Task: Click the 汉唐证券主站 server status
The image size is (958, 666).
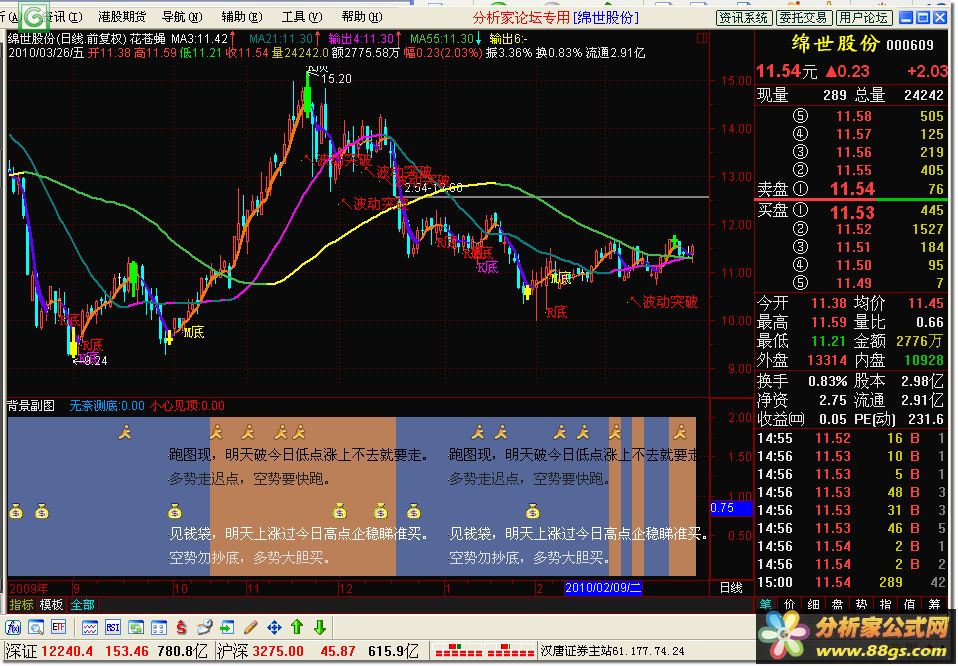Action: click(612, 651)
